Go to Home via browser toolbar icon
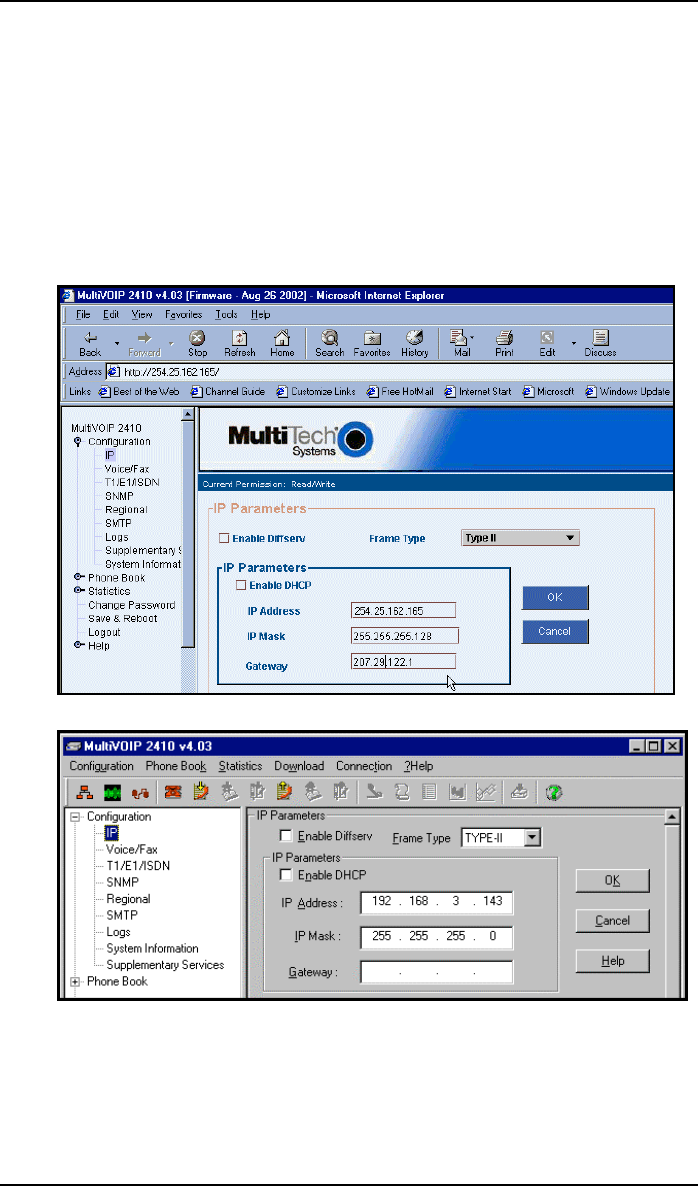This screenshot has width=698, height=1186. (282, 343)
